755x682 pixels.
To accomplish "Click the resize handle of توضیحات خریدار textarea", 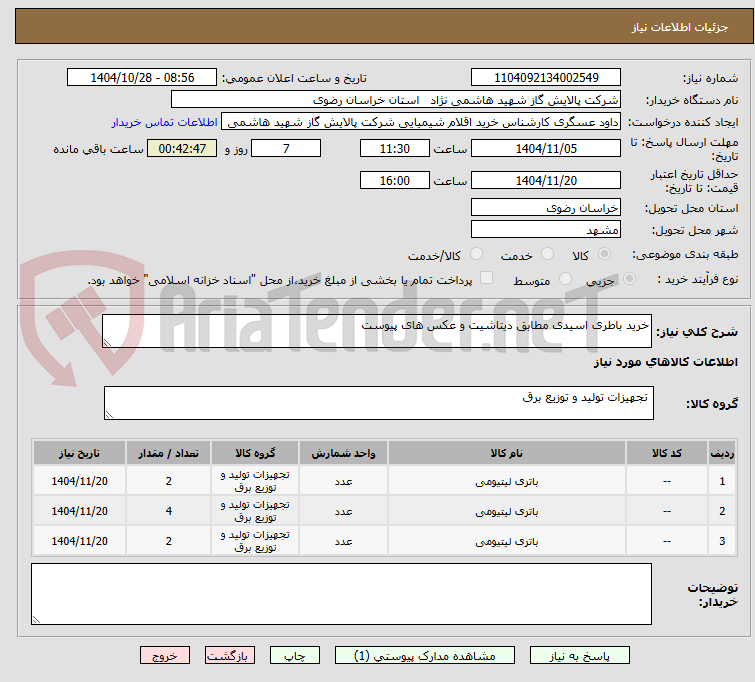I will [36, 620].
